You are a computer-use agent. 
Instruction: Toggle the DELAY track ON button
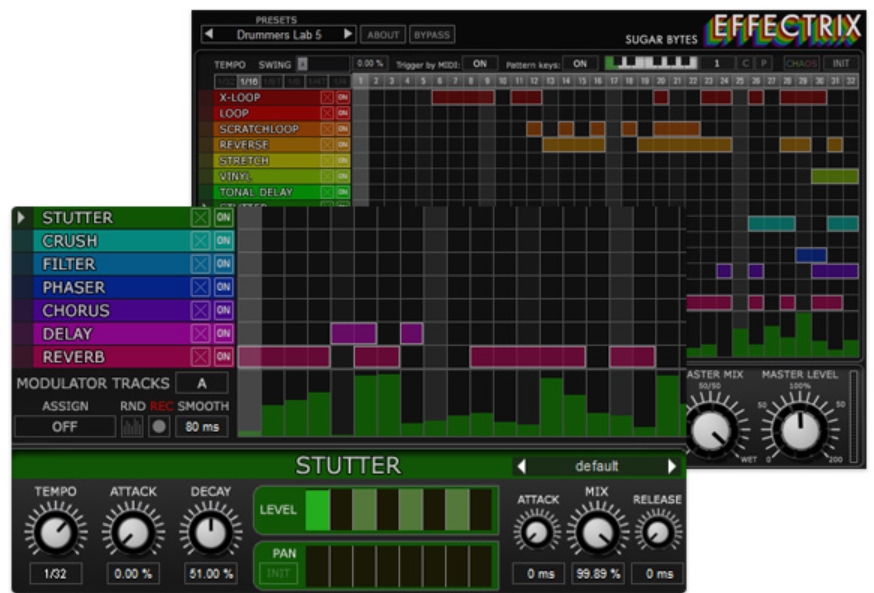tap(224, 333)
